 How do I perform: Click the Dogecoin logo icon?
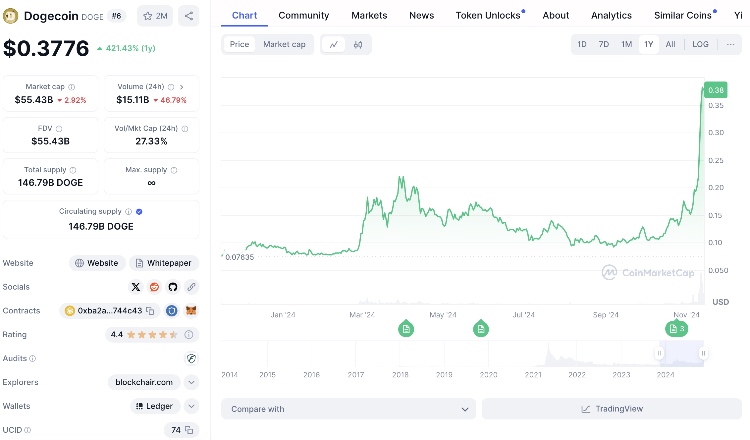pyautogui.click(x=10, y=16)
